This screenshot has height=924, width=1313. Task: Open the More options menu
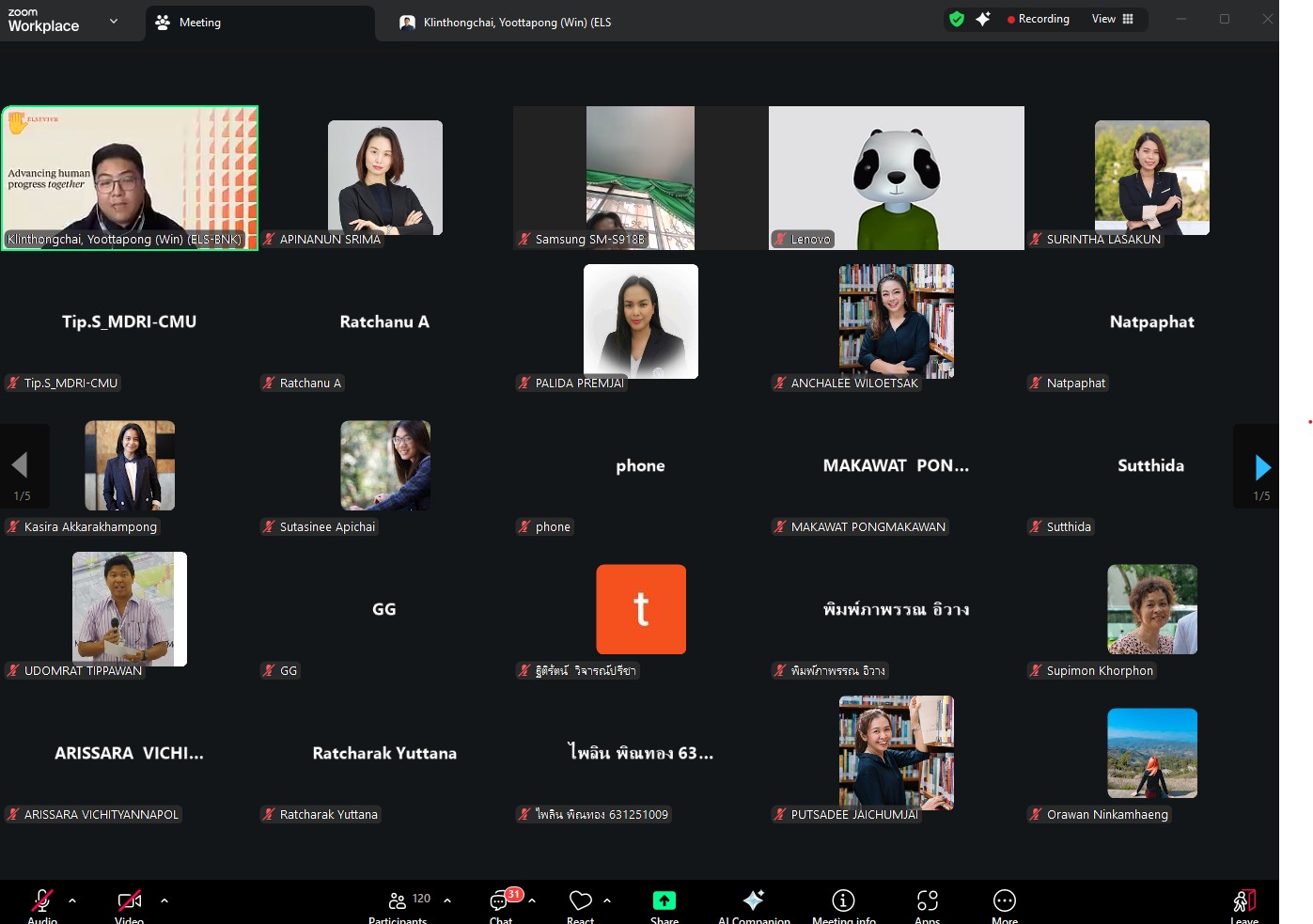(1004, 901)
